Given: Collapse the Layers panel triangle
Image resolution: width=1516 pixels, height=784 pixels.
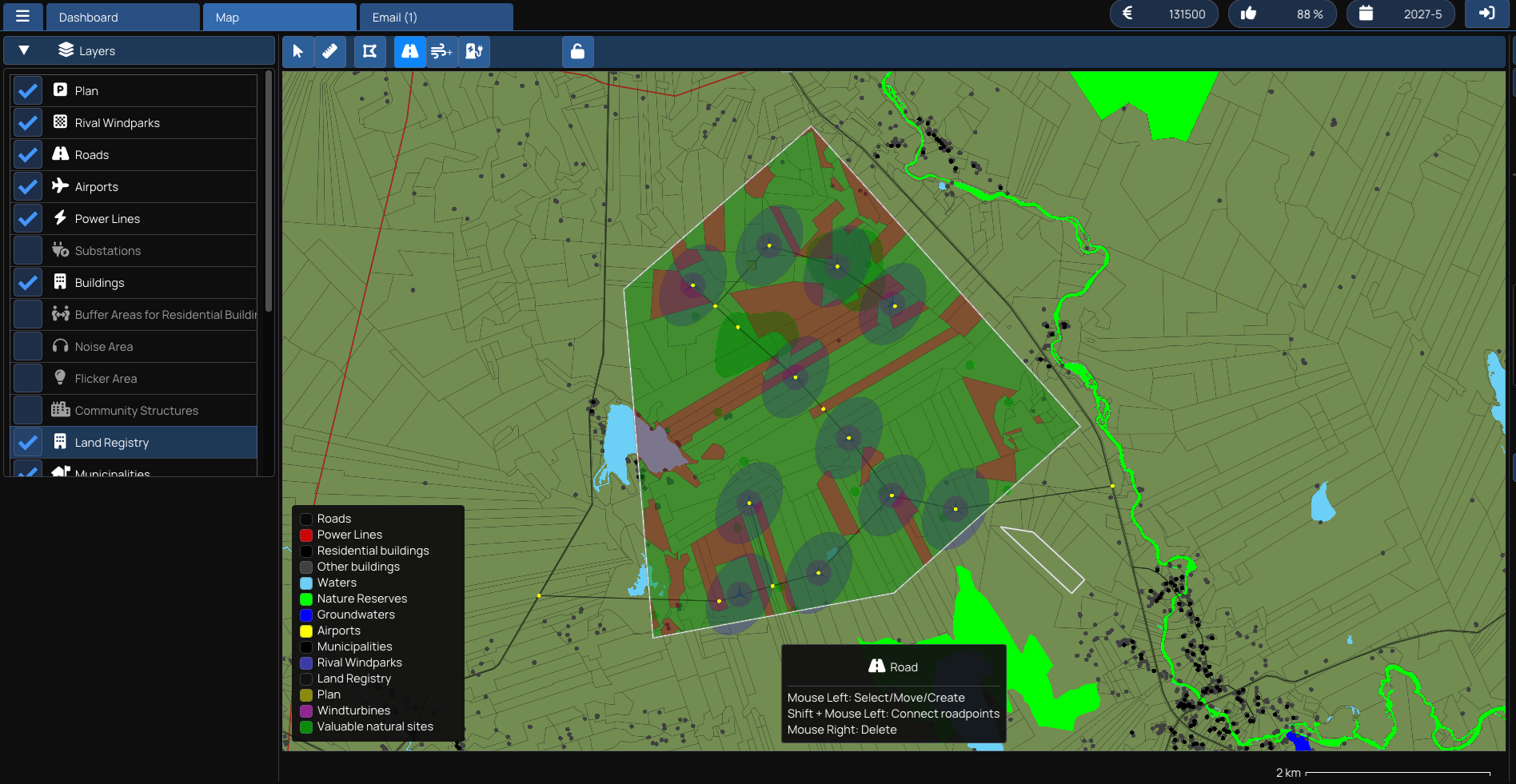Looking at the screenshot, I should pyautogui.click(x=24, y=50).
